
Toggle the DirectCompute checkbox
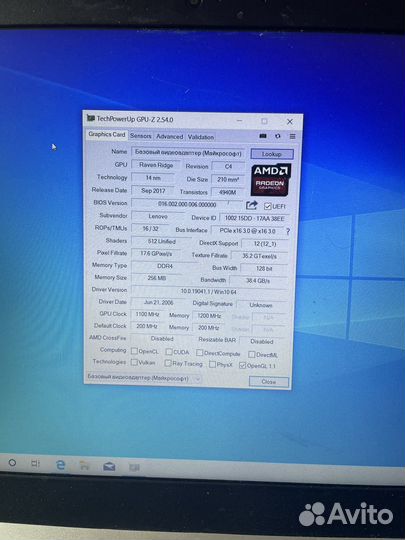199,353
